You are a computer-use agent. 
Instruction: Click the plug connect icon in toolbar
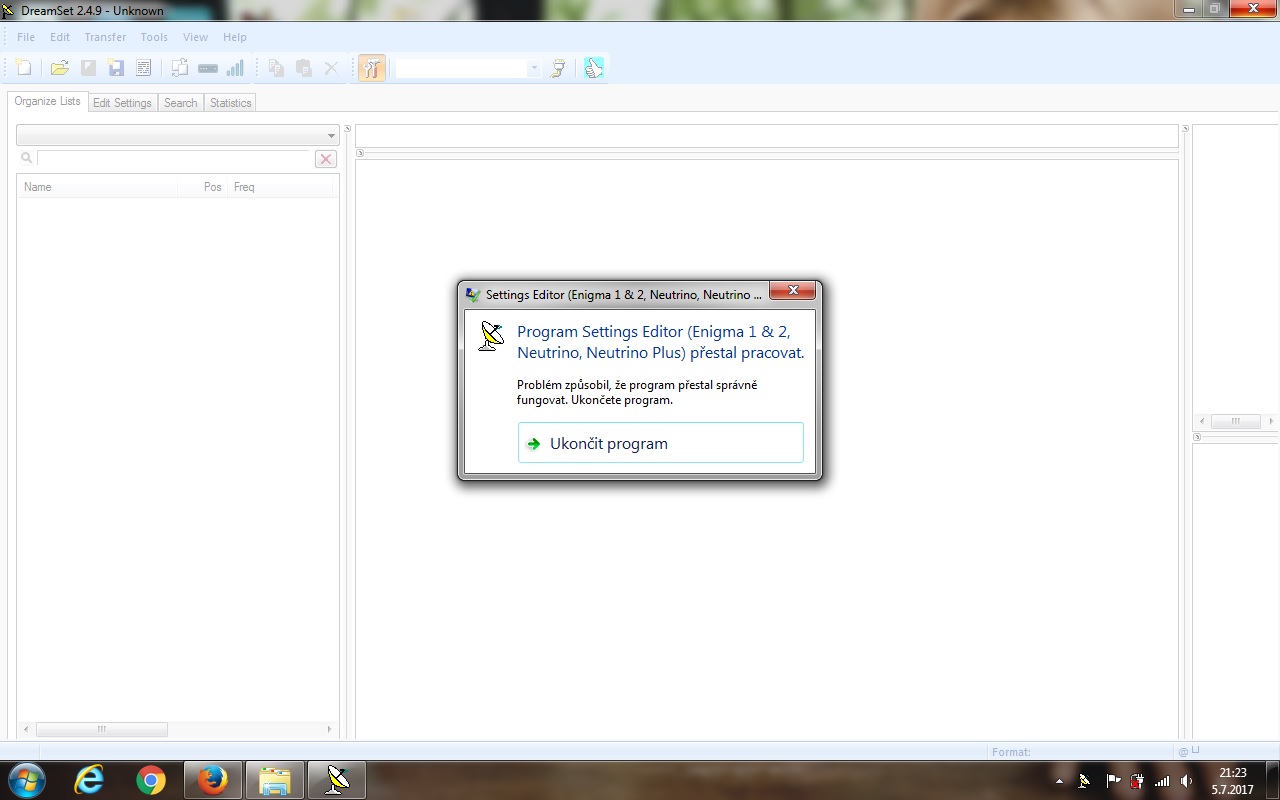click(558, 68)
